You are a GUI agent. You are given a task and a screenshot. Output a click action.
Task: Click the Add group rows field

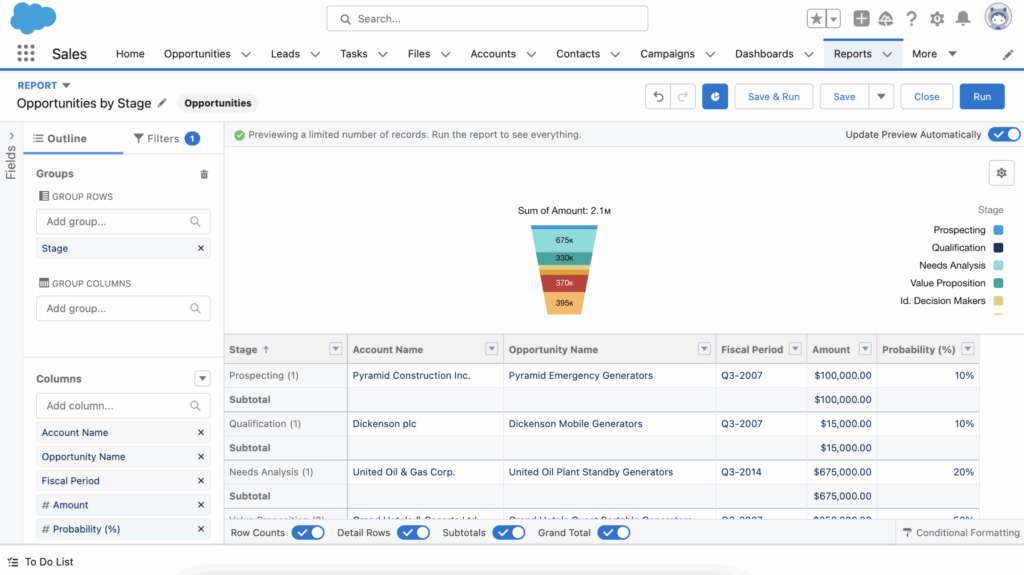coord(123,222)
